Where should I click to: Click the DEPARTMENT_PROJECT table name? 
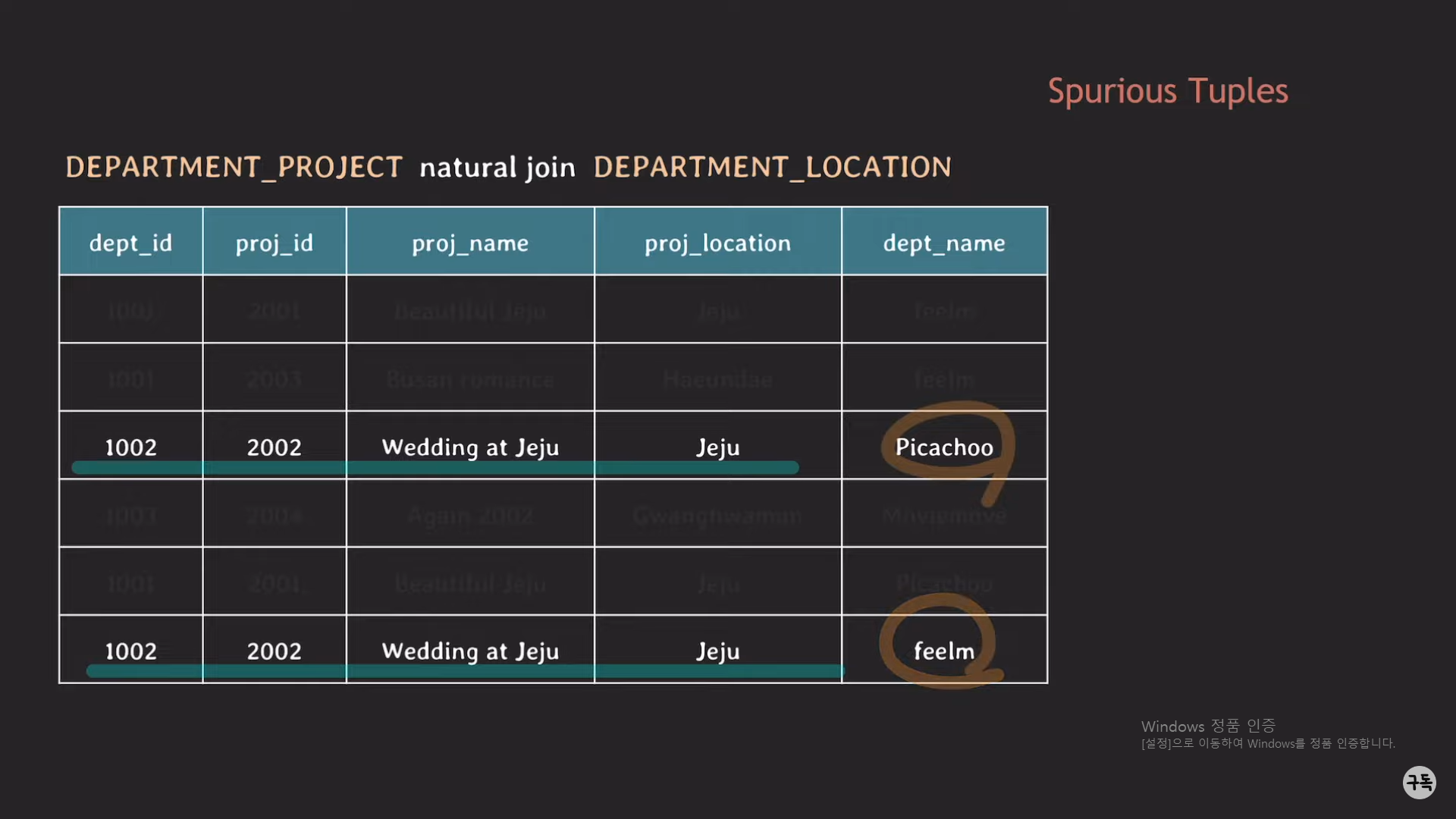tap(234, 167)
